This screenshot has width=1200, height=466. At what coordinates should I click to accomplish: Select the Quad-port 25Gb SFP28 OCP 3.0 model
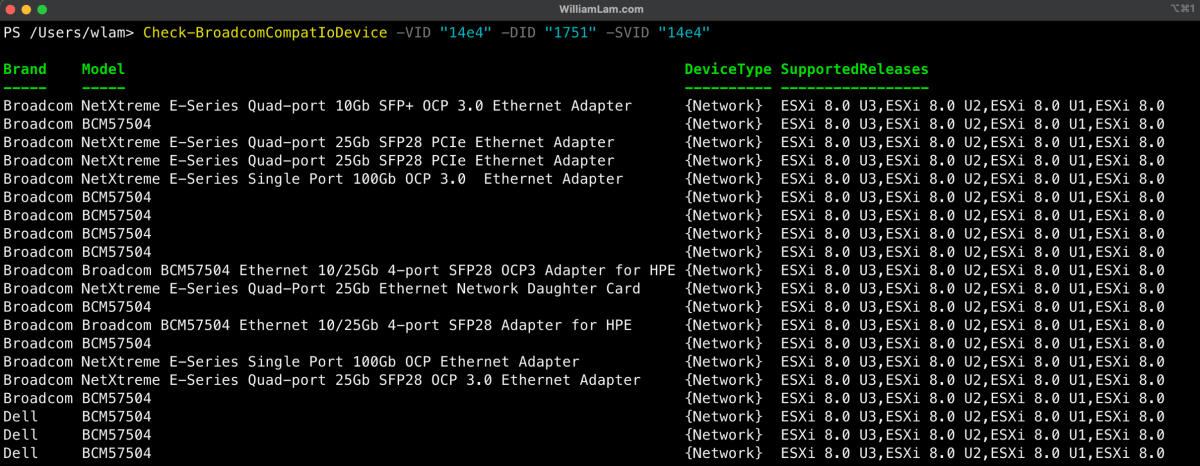pyautogui.click(x=360, y=380)
